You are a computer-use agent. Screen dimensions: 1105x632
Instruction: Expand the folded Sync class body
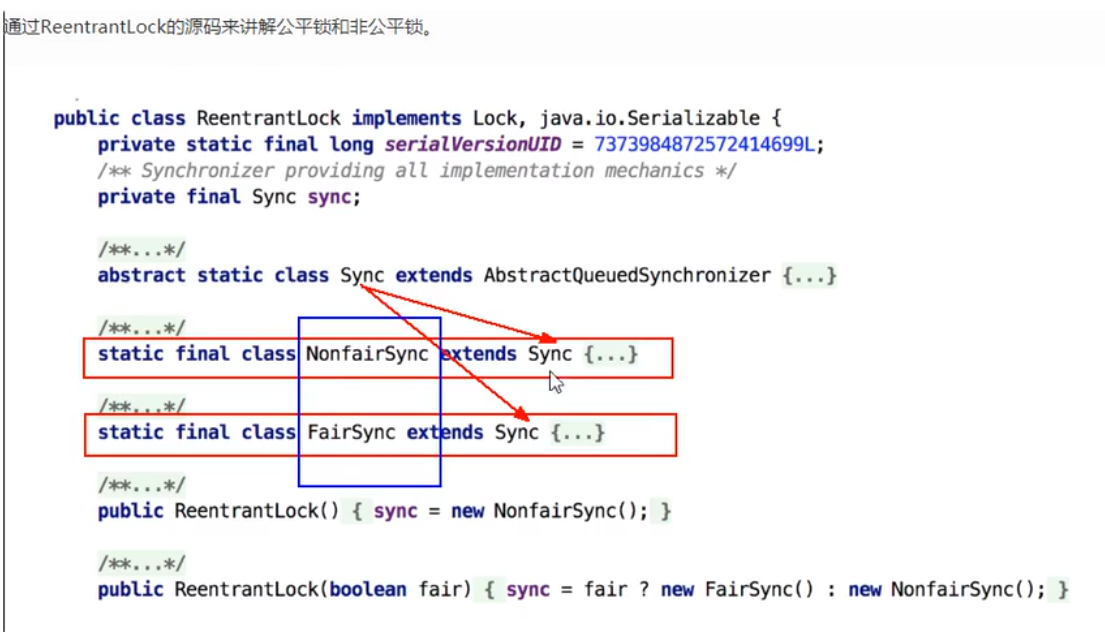[x=809, y=275]
